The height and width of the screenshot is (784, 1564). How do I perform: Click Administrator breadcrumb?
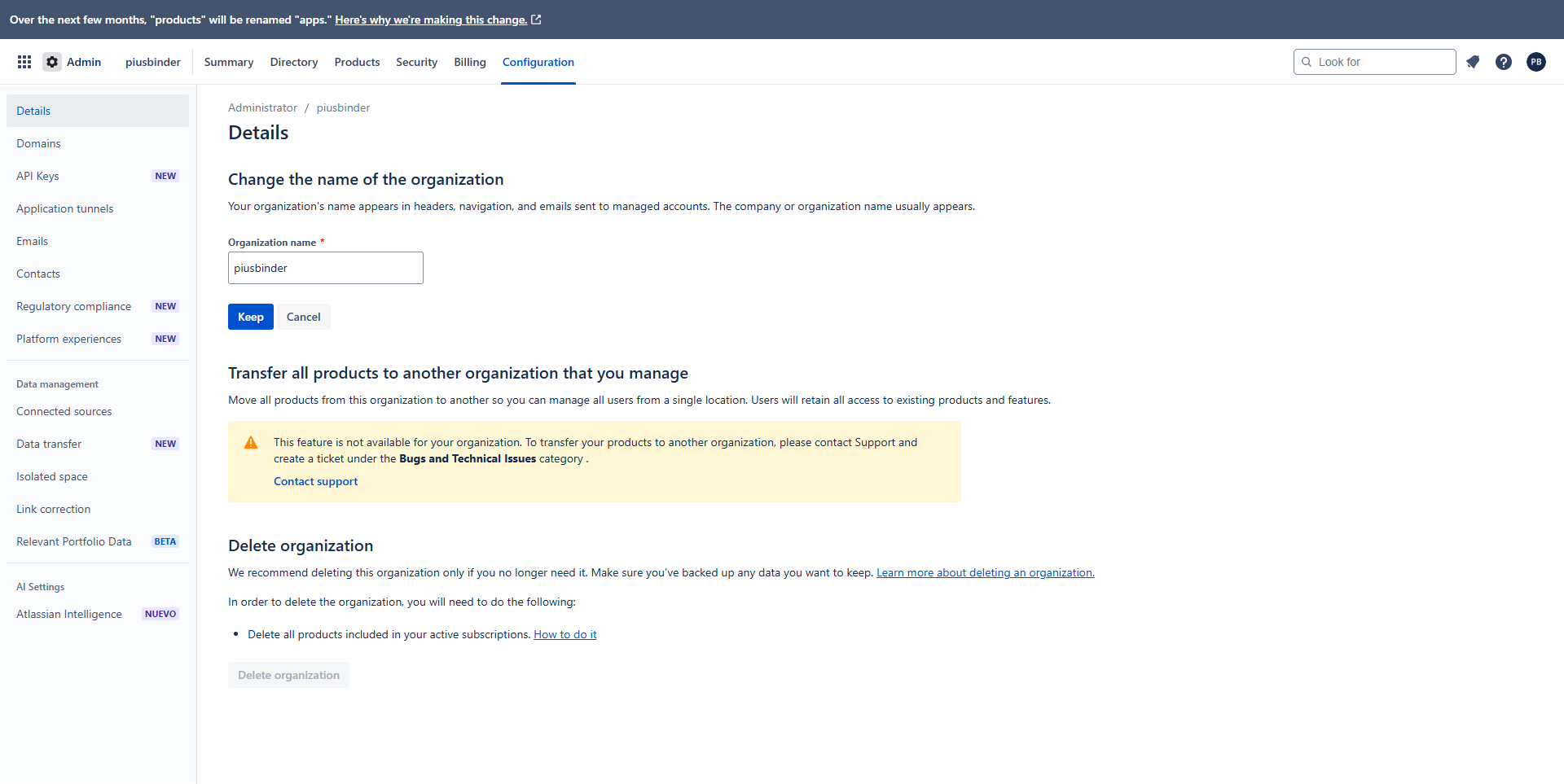(x=262, y=107)
